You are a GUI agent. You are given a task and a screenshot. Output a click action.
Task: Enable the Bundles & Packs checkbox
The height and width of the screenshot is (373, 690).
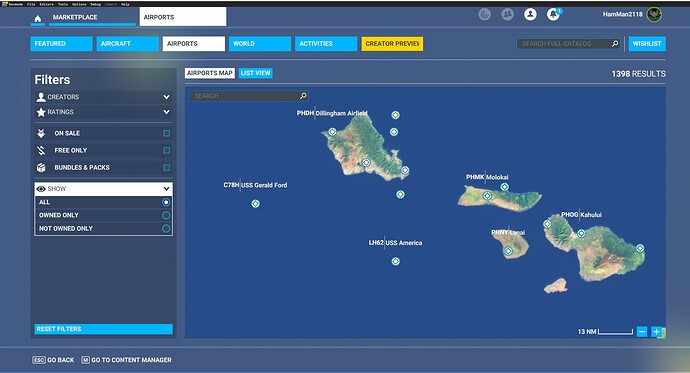coord(166,168)
